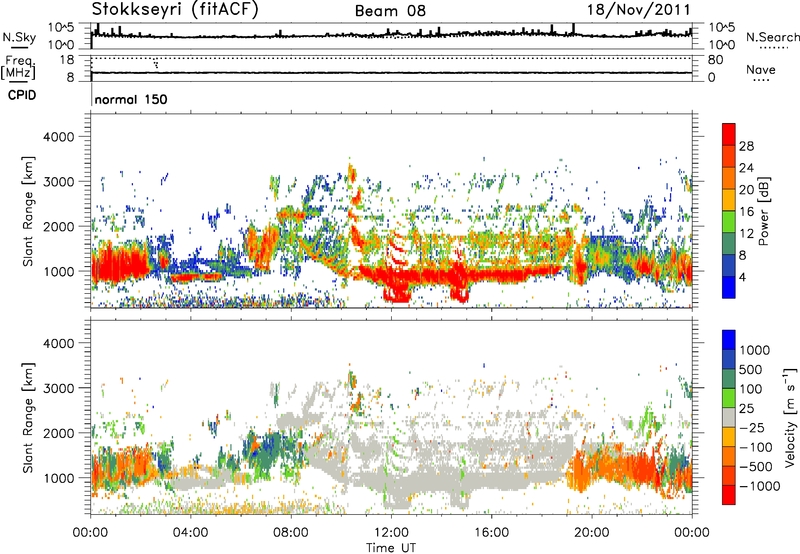This screenshot has height=554, width=800.
Task: Select the "24" power colorbar label
Action: (x=746, y=168)
